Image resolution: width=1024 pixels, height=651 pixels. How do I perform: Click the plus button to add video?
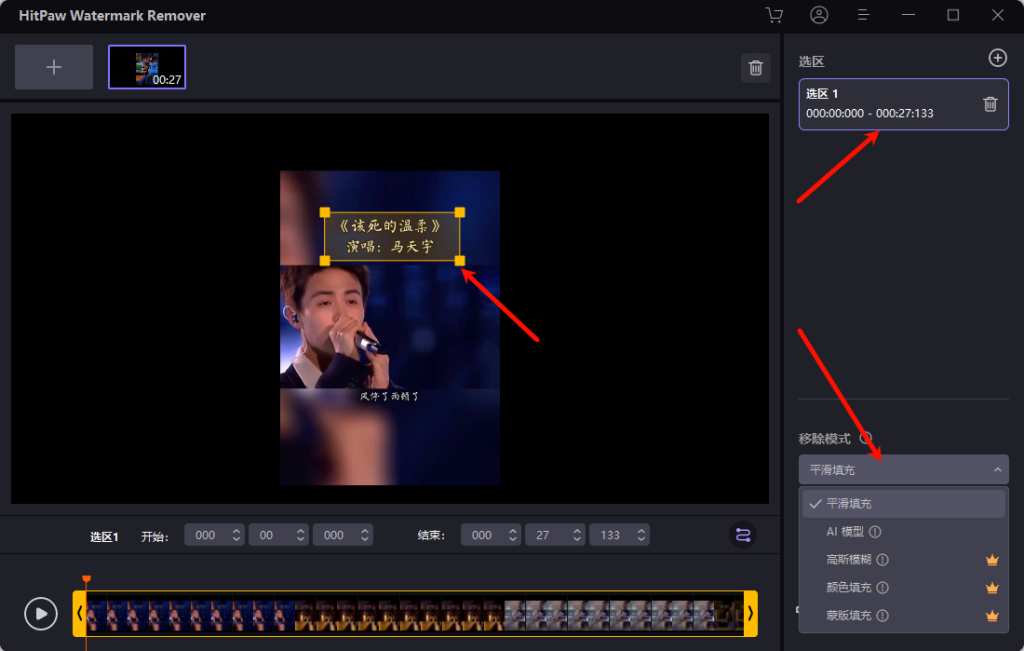tap(54, 67)
